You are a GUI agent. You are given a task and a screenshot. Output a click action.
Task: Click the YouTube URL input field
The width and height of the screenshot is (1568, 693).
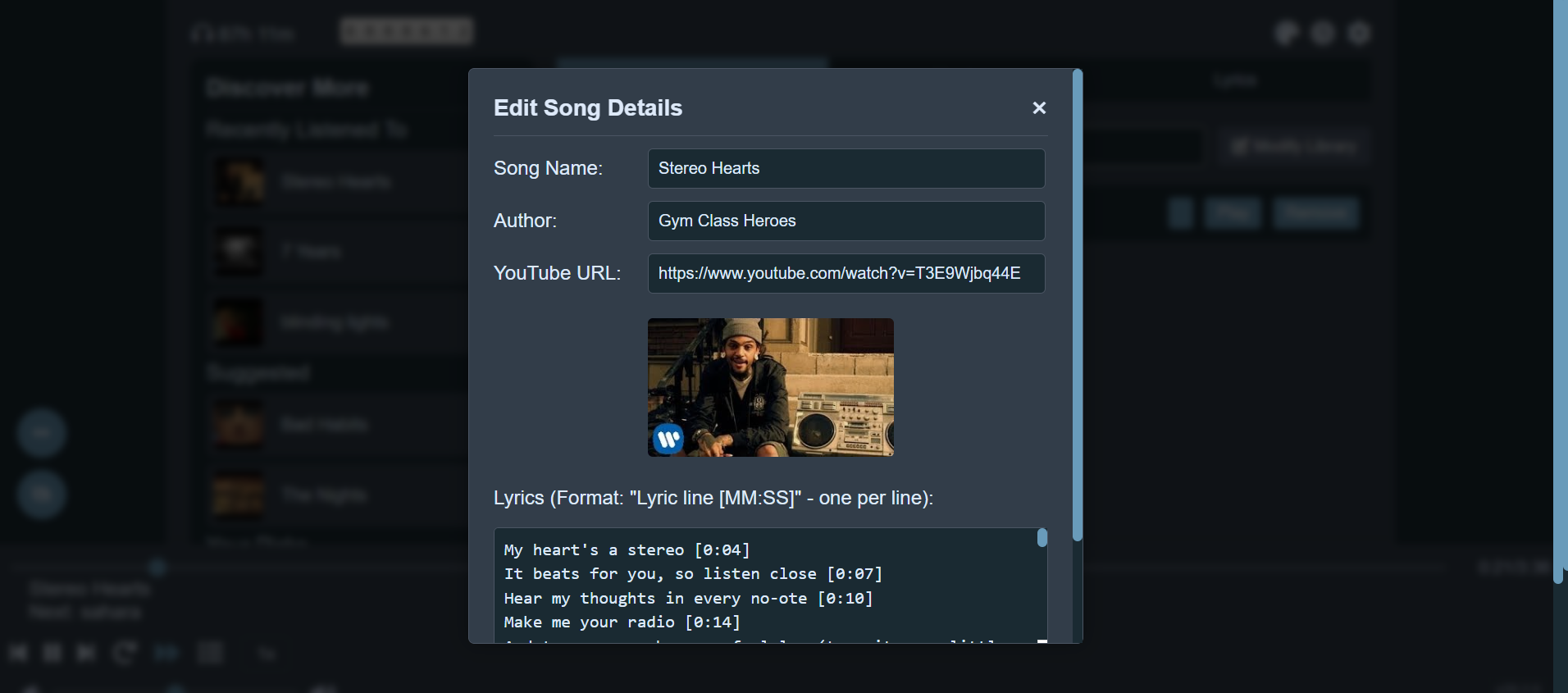pos(846,273)
